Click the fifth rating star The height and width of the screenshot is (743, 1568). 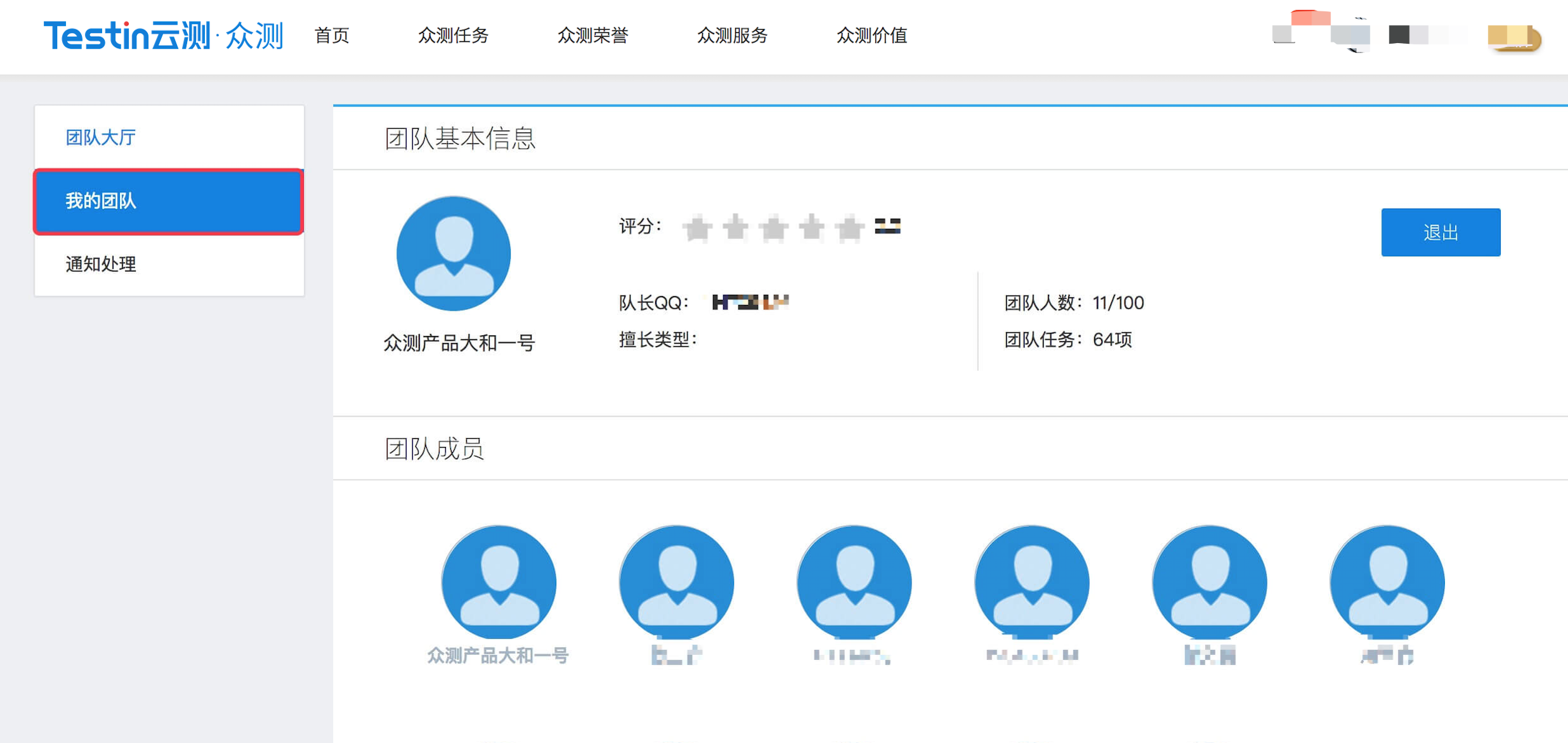(849, 228)
